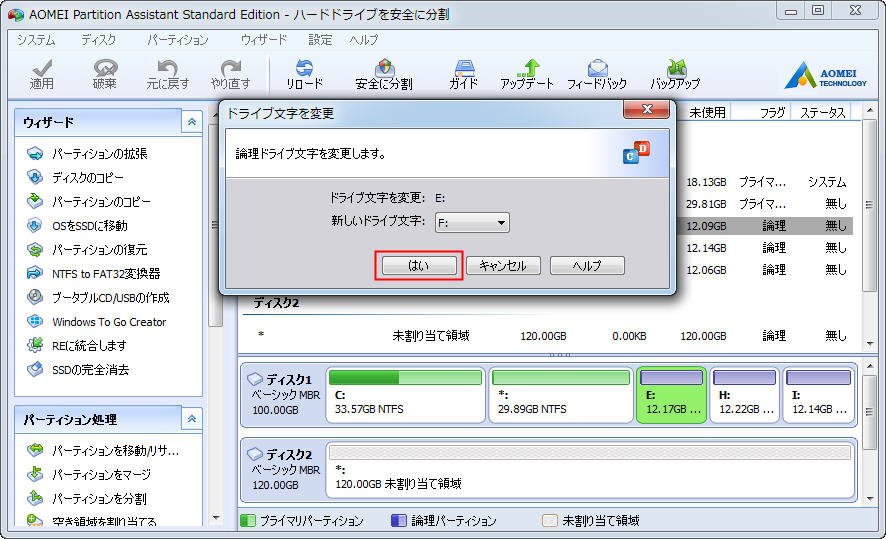Collapse the ウィザード panel
The width and height of the screenshot is (886, 539).
tap(192, 122)
